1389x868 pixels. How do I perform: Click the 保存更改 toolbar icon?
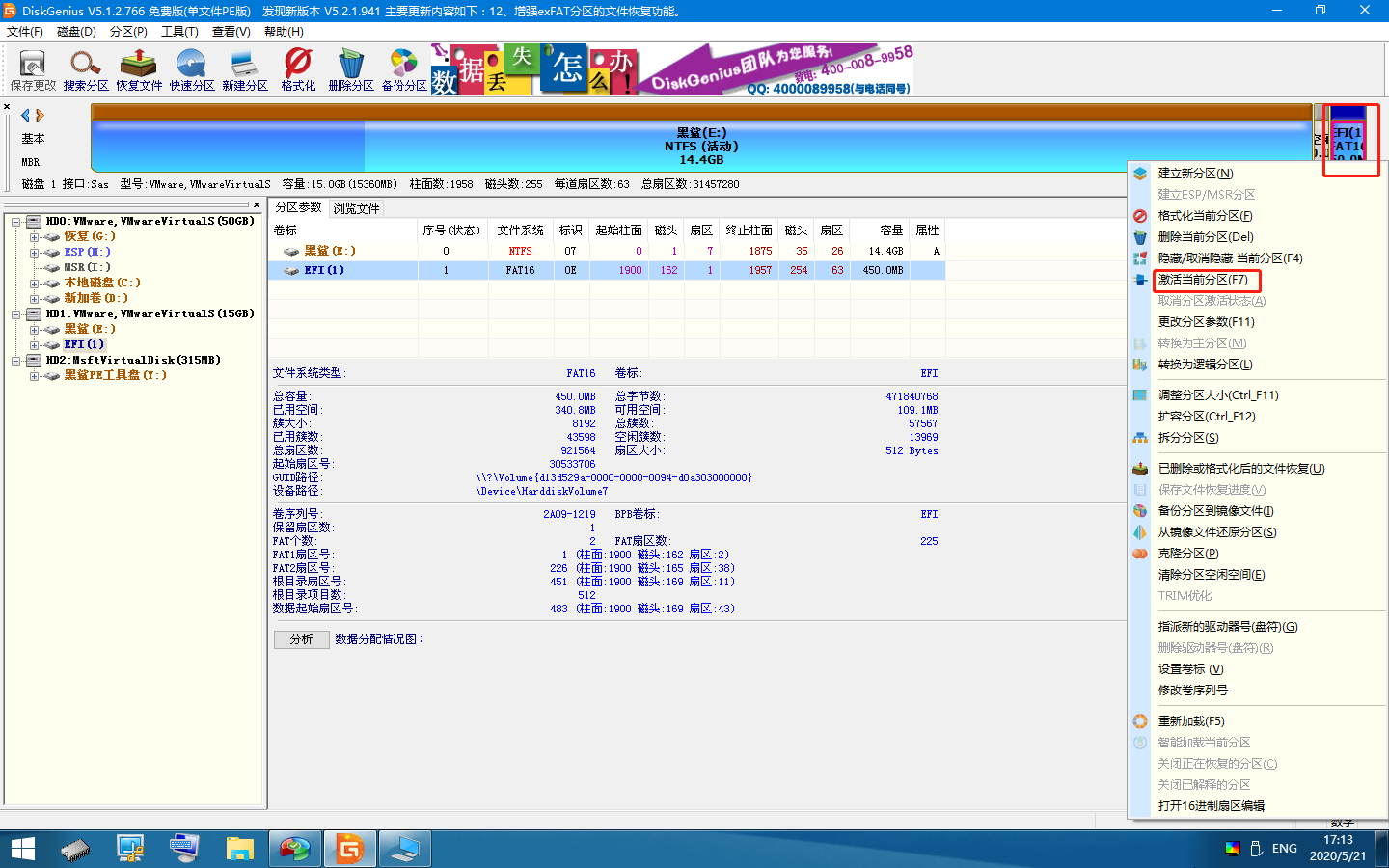(x=33, y=70)
